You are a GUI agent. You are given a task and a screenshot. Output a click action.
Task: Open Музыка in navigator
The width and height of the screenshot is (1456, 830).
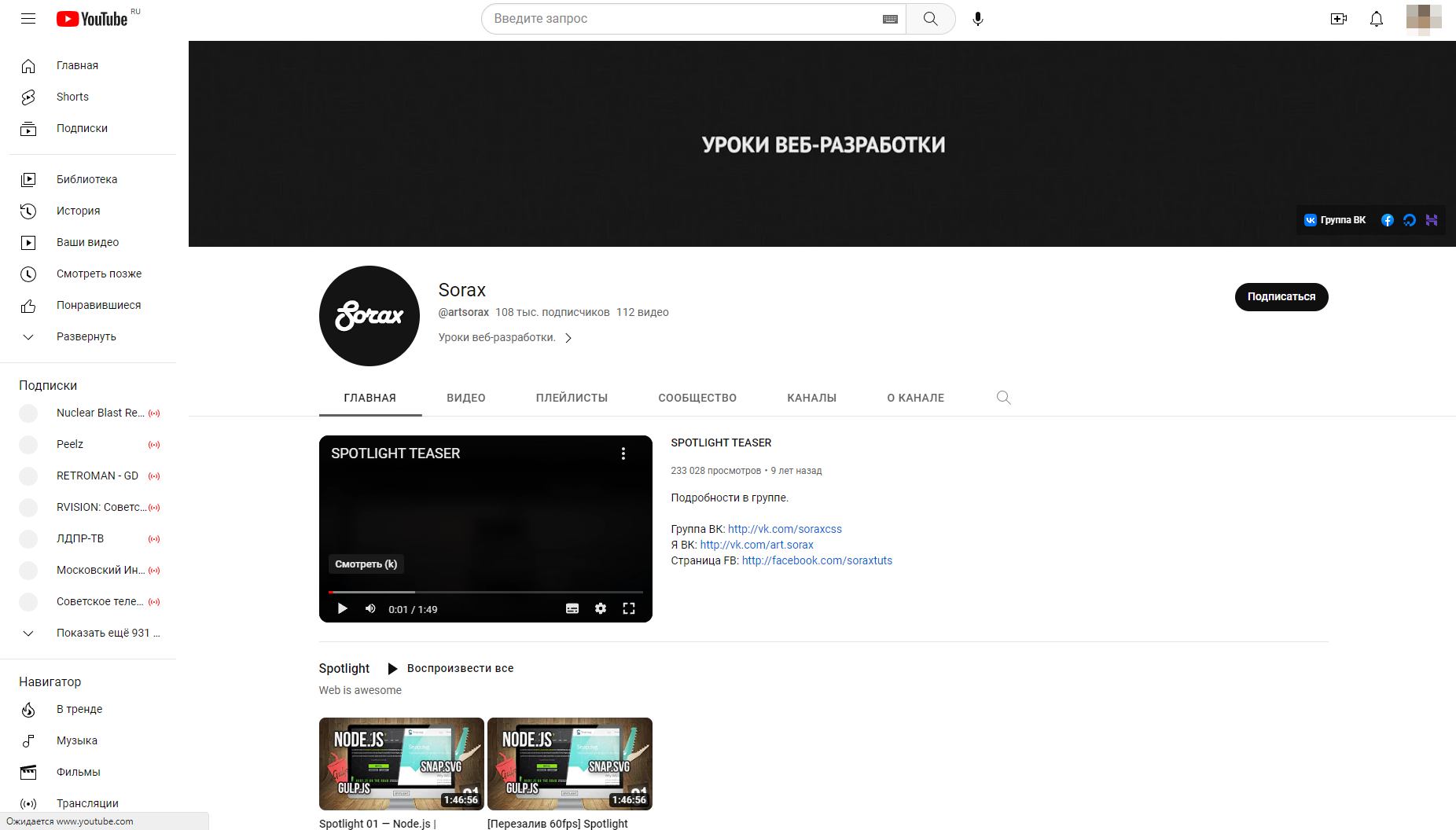88,740
